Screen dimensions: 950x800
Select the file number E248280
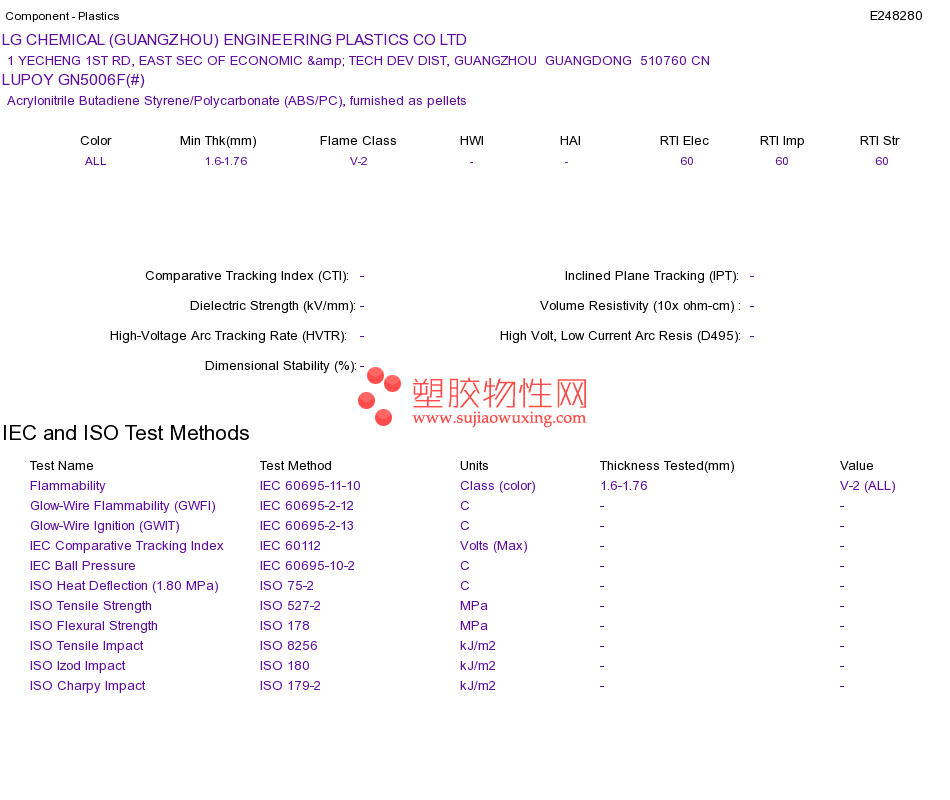[x=895, y=16]
